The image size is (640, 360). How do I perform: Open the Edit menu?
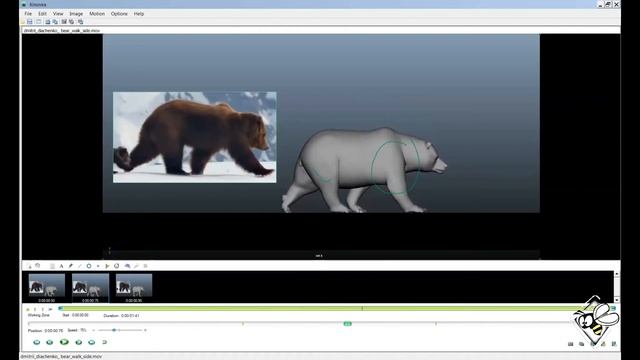pos(42,14)
